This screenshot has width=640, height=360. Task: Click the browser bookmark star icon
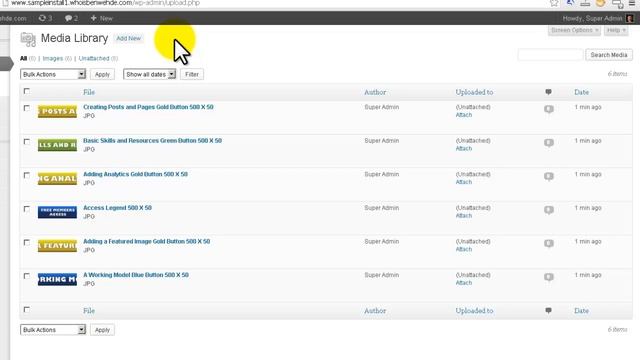[554, 3]
